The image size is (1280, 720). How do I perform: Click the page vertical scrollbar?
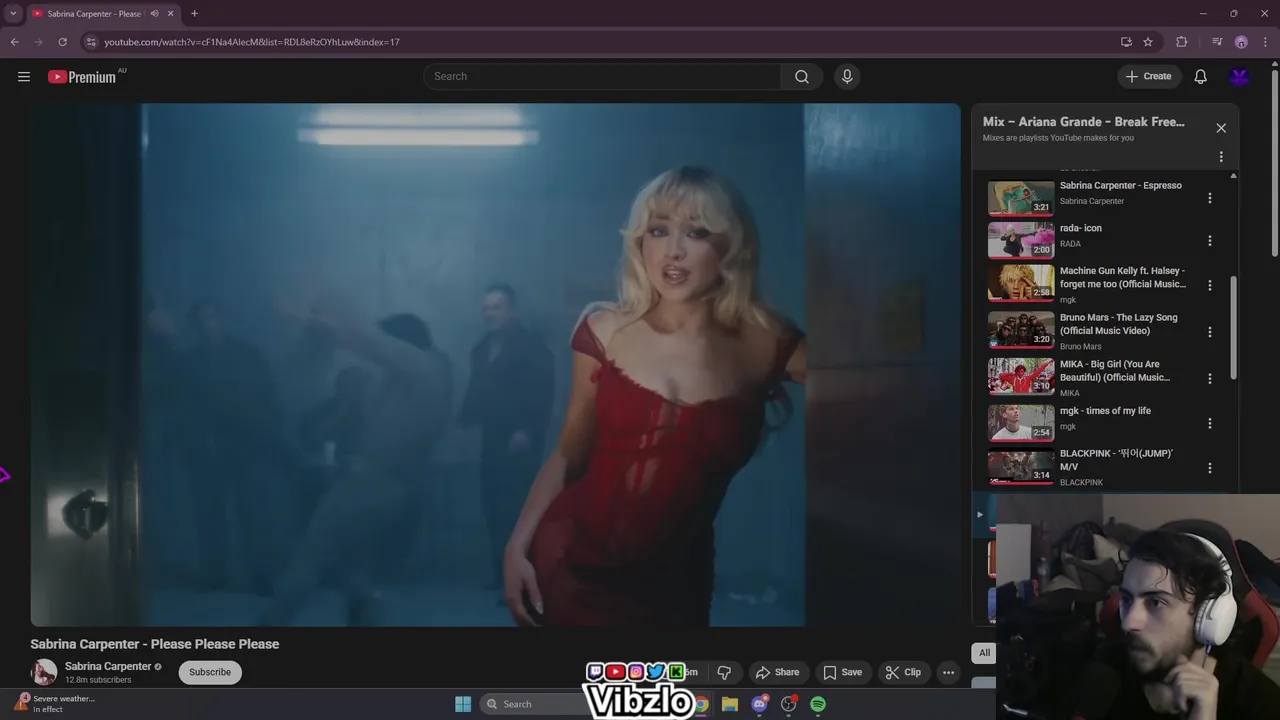[1274, 161]
